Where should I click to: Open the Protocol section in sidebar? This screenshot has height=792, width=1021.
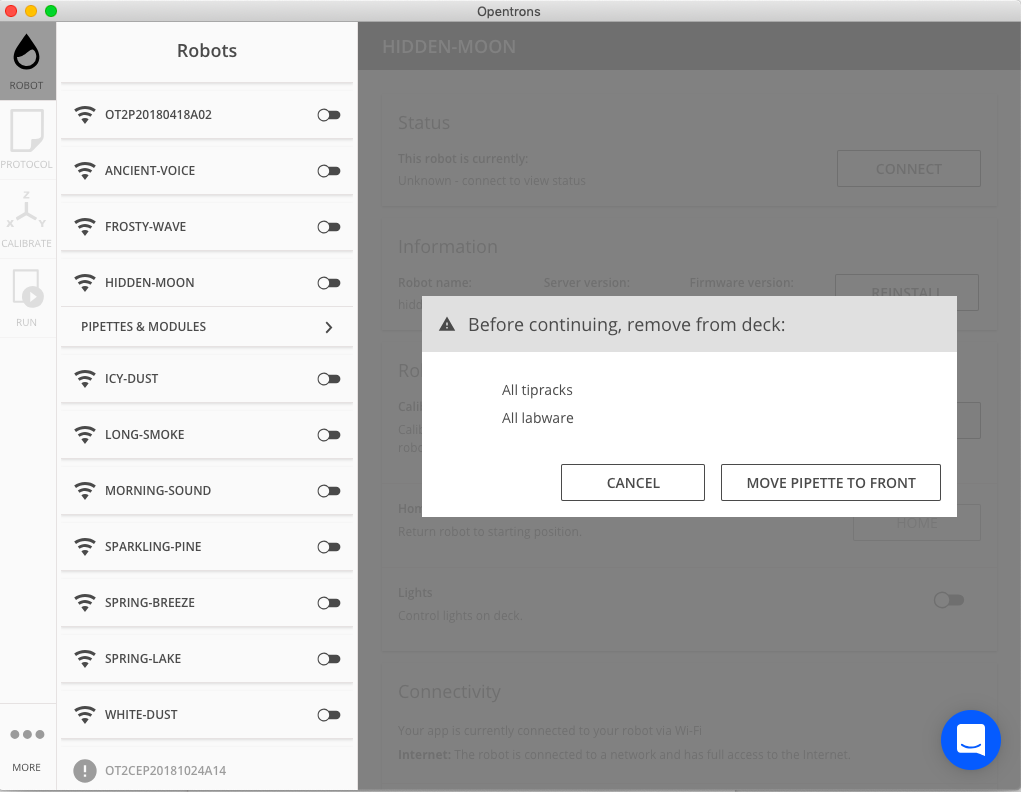(x=27, y=140)
